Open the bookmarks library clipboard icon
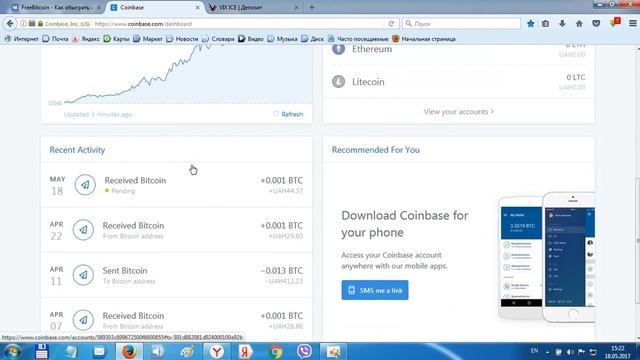Screen dimensions: 640x360 coord(546,24)
